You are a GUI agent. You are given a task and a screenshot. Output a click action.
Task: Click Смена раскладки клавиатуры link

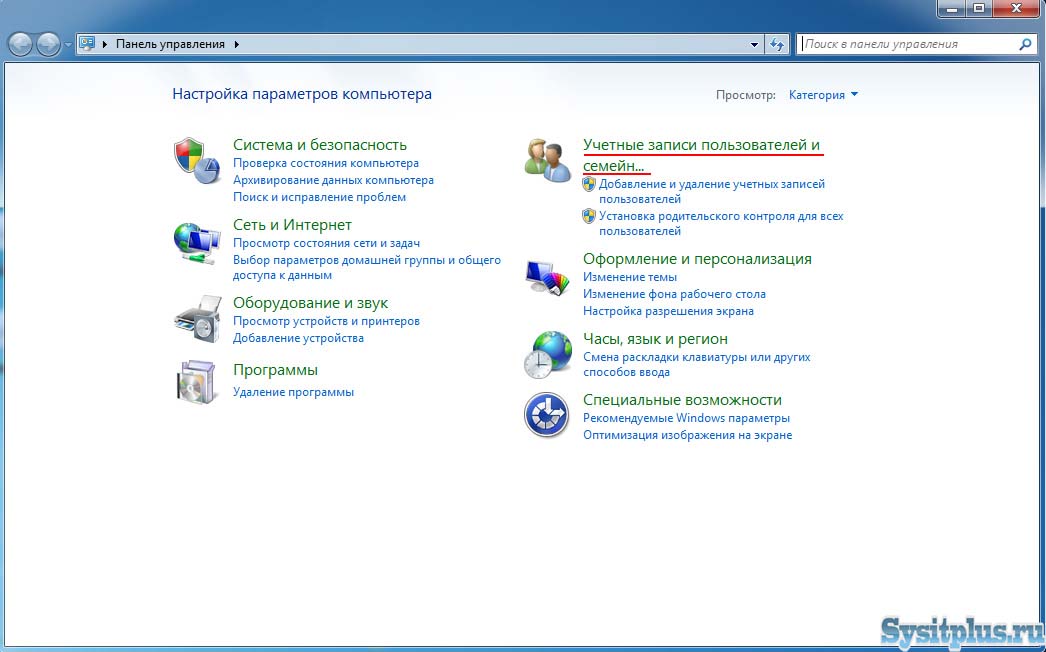click(696, 364)
